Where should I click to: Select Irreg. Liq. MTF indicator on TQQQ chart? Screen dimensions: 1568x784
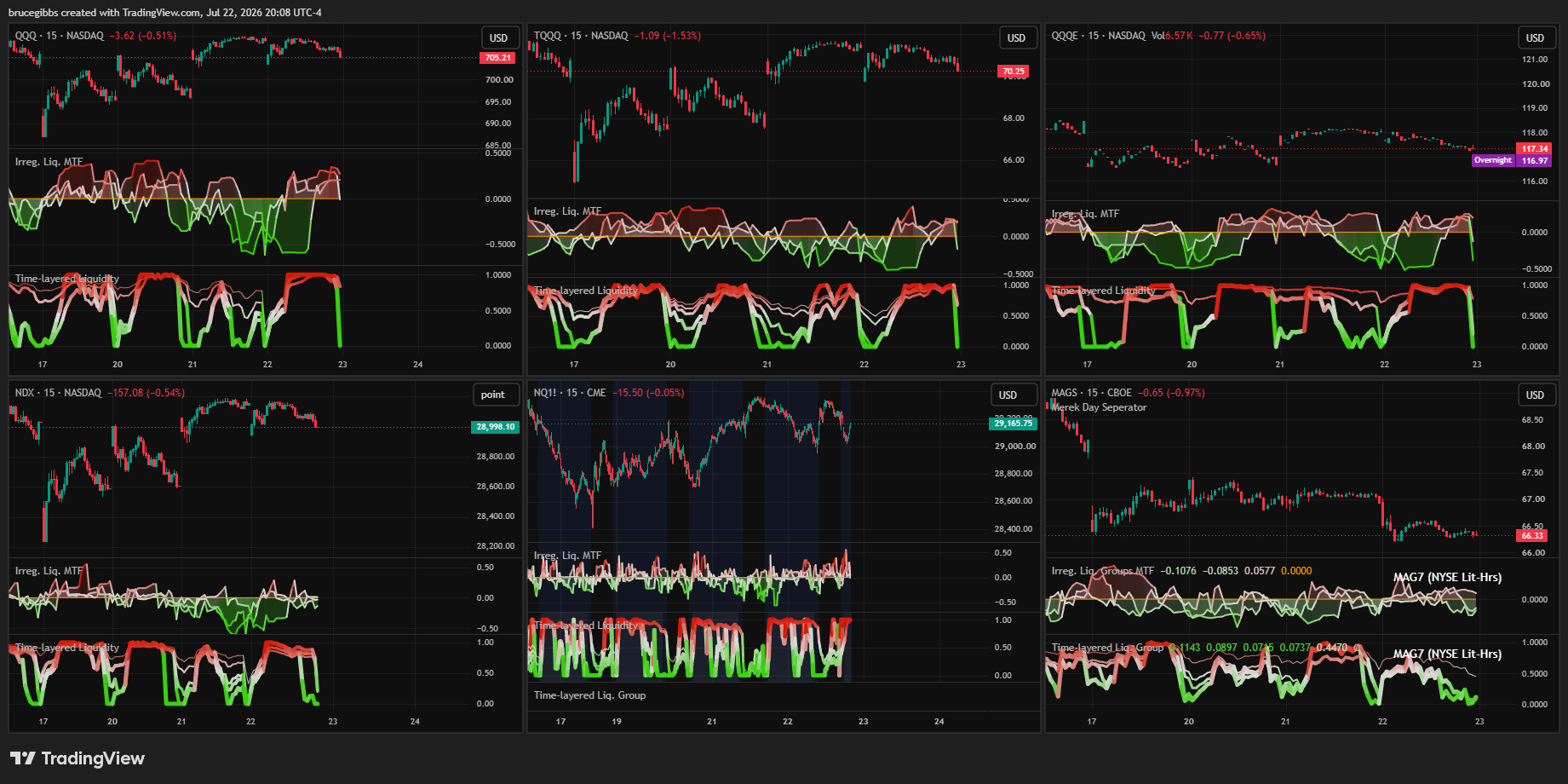pos(568,211)
